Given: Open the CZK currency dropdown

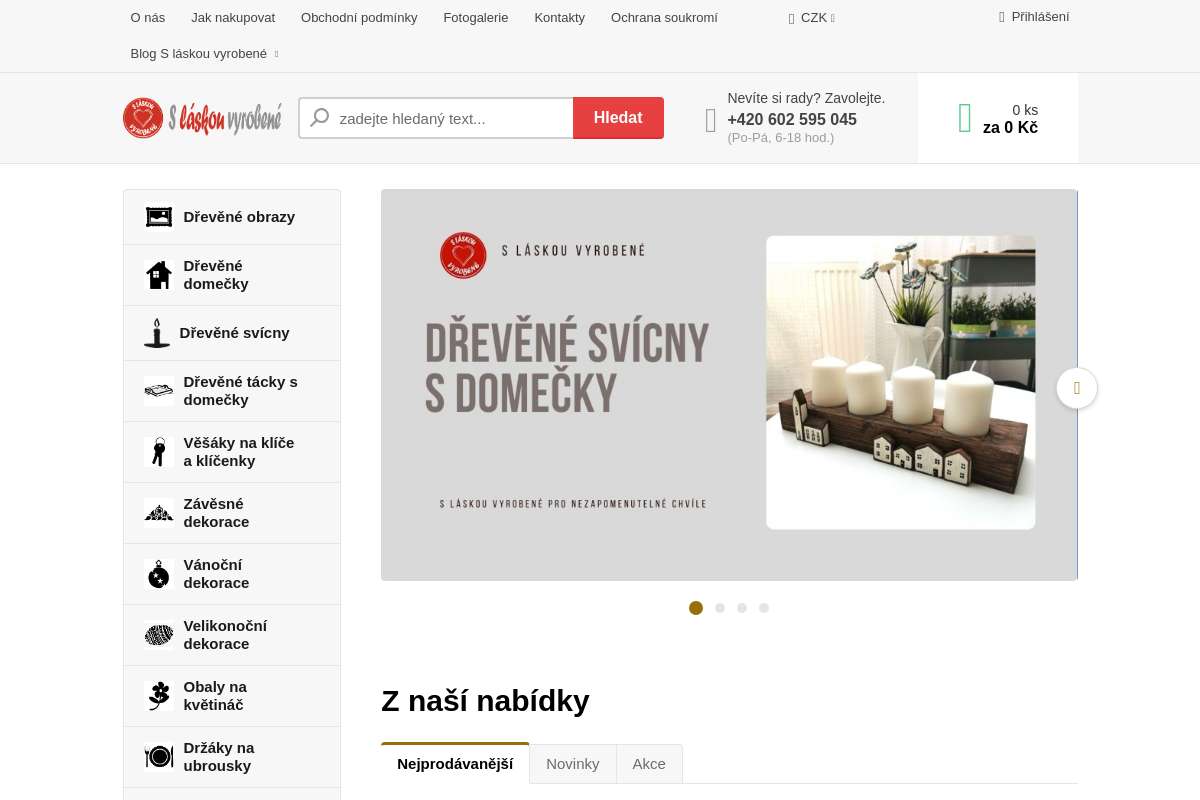Looking at the screenshot, I should [x=812, y=17].
